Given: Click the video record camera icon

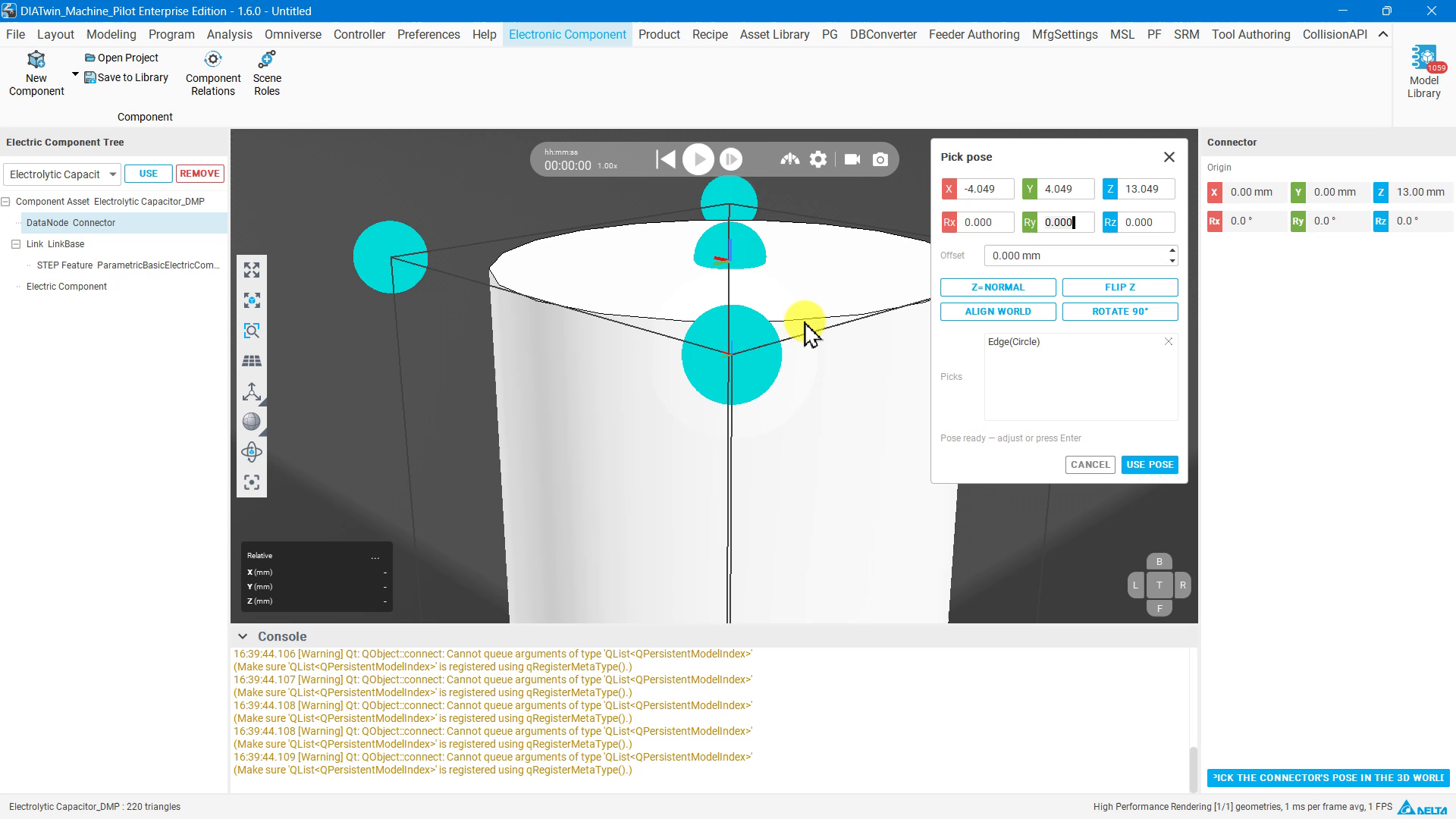Looking at the screenshot, I should (x=852, y=159).
